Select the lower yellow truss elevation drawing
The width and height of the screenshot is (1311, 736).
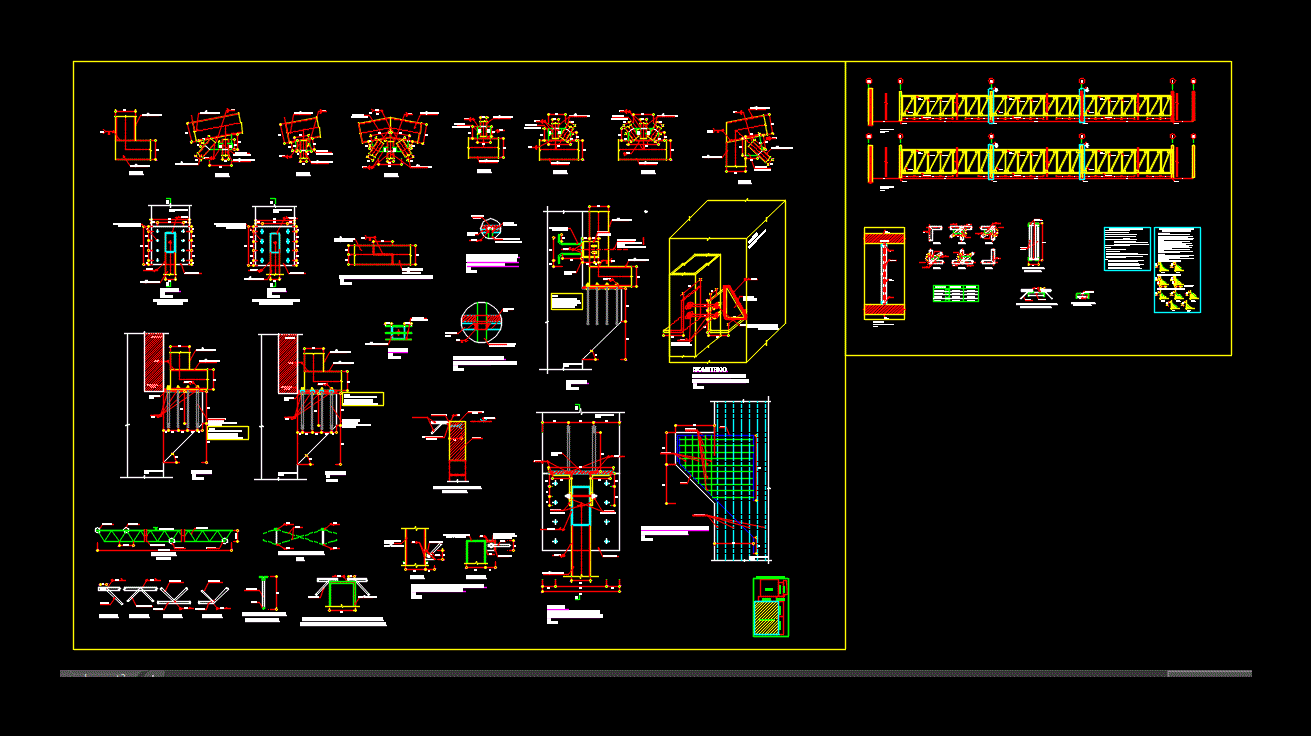click(x=1035, y=162)
